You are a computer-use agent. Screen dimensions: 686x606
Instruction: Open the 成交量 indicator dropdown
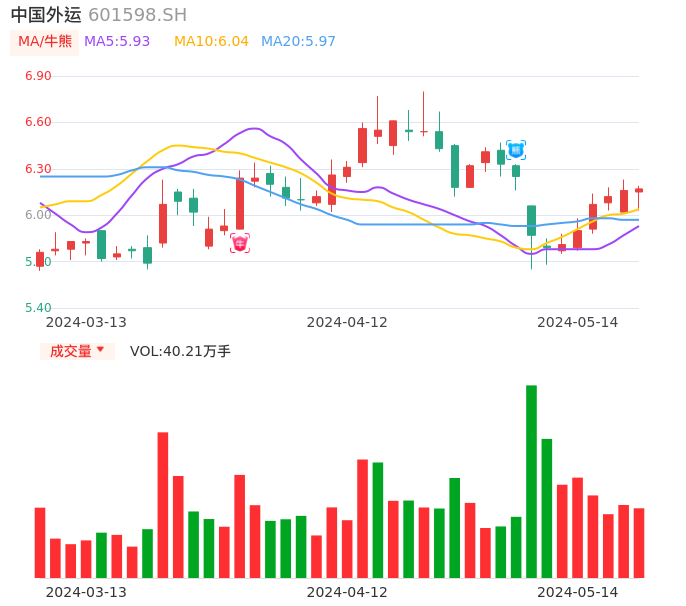77,351
